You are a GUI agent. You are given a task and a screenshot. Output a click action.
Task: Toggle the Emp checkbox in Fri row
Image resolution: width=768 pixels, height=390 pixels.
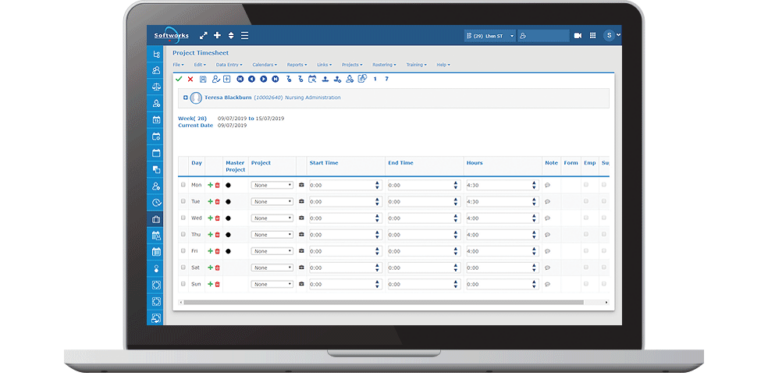[586, 251]
